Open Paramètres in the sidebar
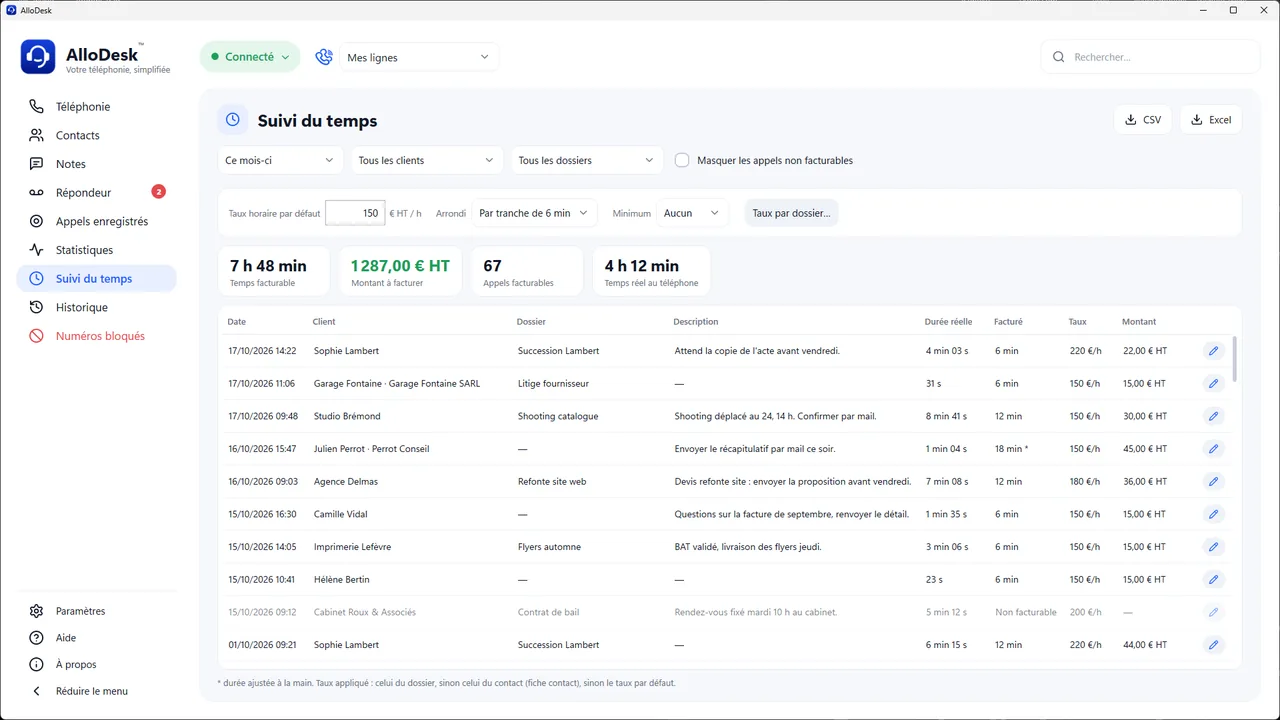 (96, 611)
